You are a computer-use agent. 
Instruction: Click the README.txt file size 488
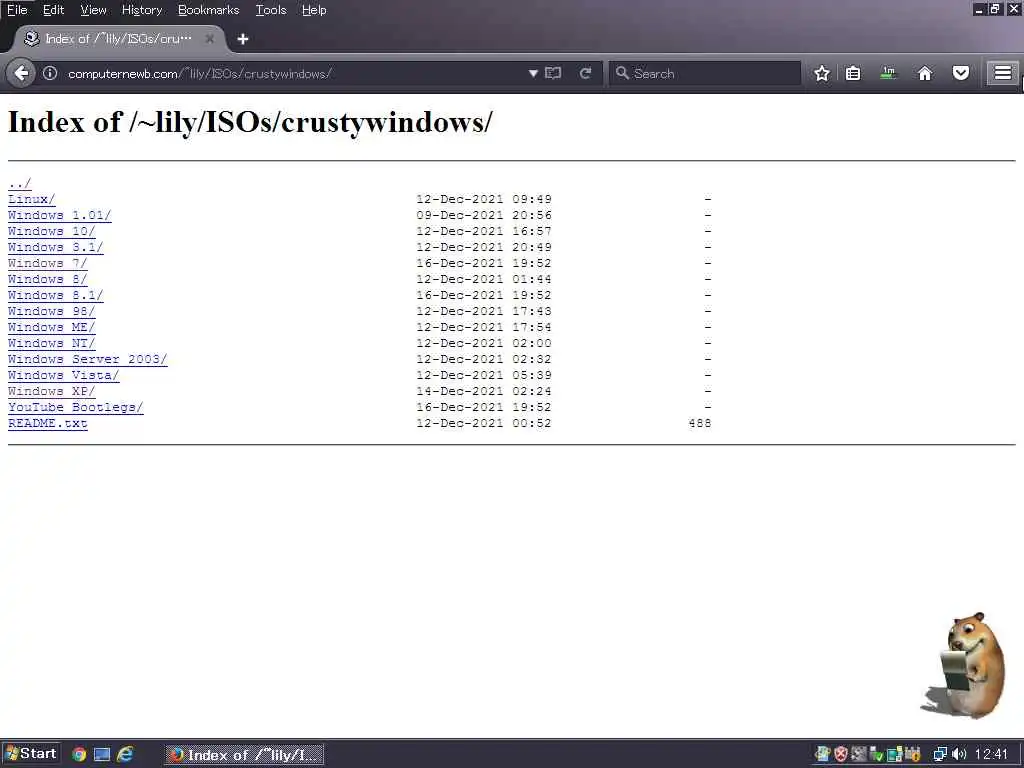pyautogui.click(x=699, y=423)
